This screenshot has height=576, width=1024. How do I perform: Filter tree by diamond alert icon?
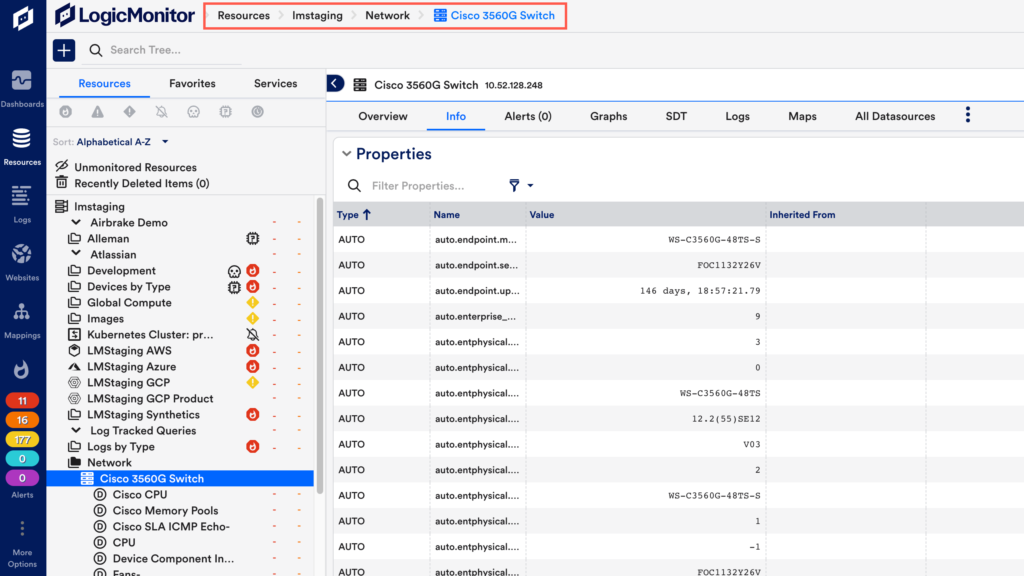(129, 112)
